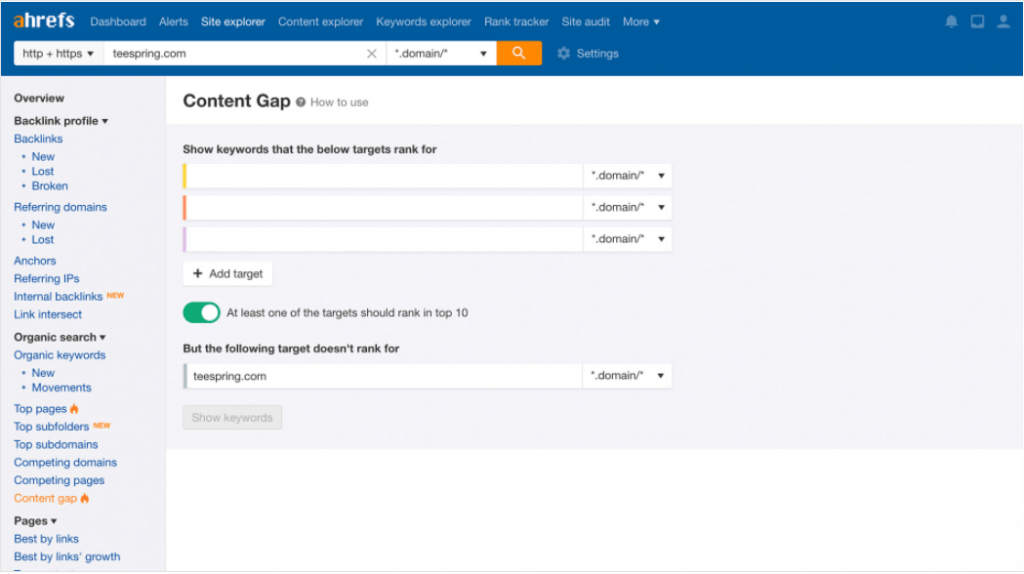Open the messages icon in the top bar
Screen dimensions: 1024x574
coord(977,22)
